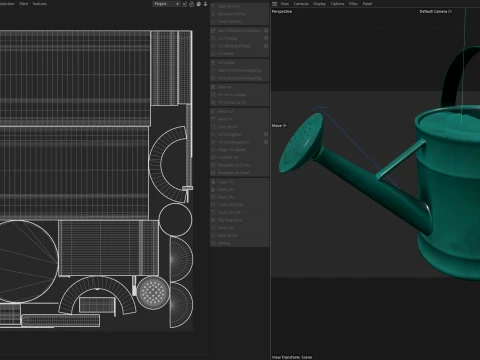Select the sprinkler head UV island with dots

coord(153,293)
